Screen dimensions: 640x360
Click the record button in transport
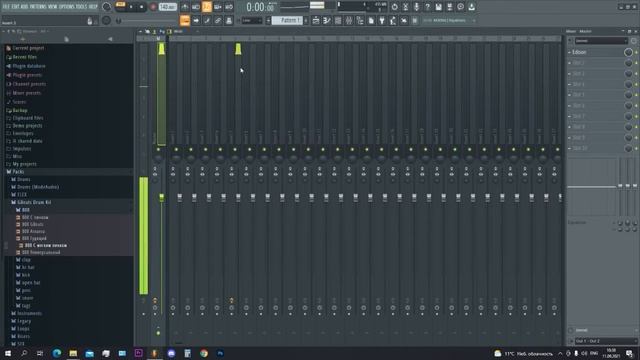(x=153, y=7)
